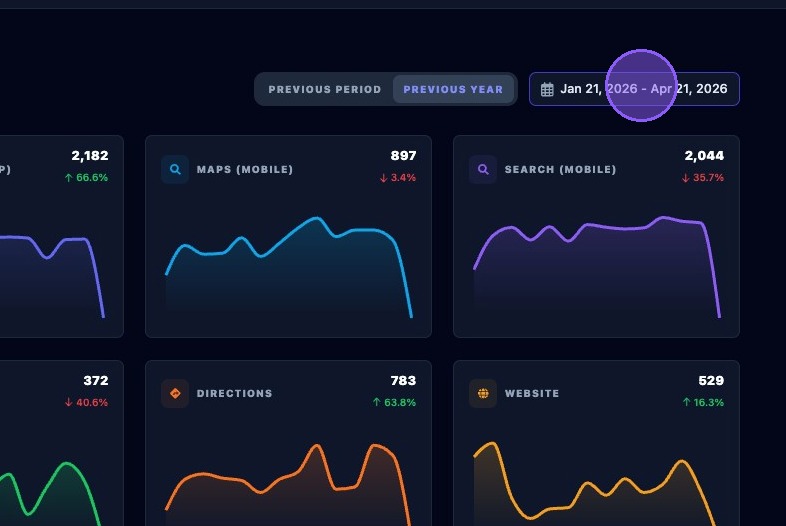Click the 63.8% increase indicator
This screenshot has width=786, height=526.
(x=395, y=402)
